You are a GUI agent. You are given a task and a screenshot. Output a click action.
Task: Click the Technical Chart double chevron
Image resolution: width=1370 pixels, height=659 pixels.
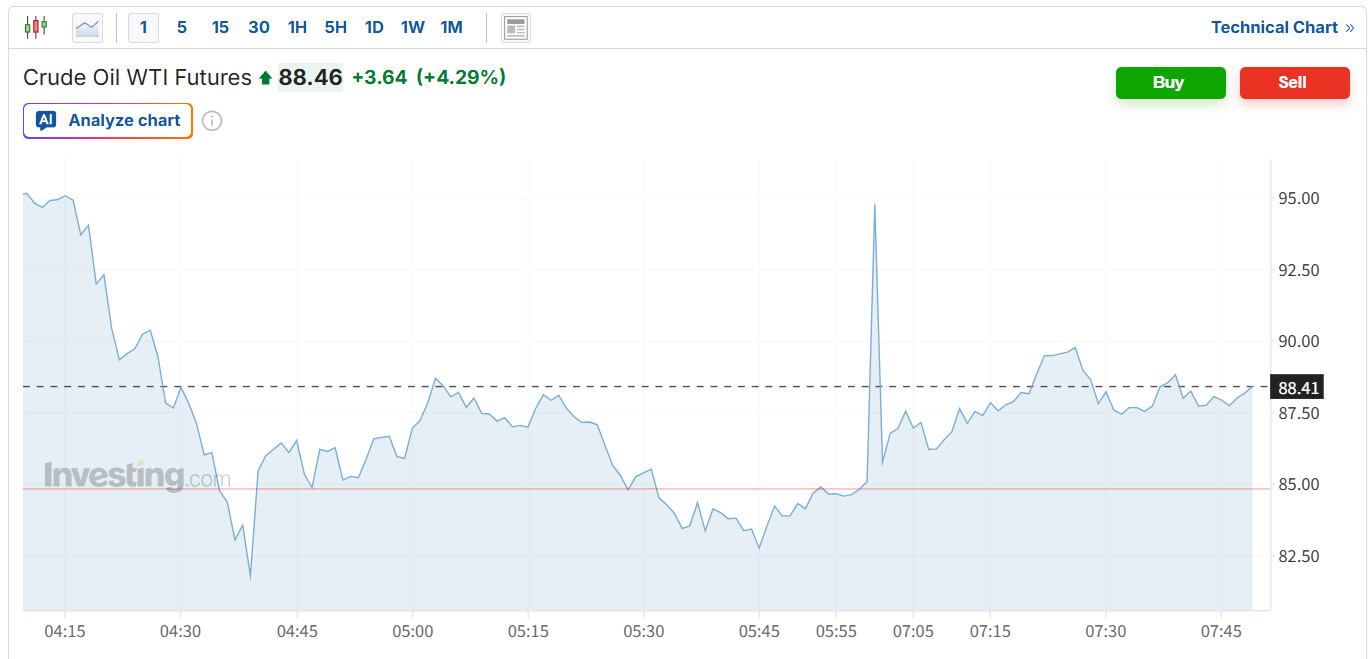(1350, 28)
